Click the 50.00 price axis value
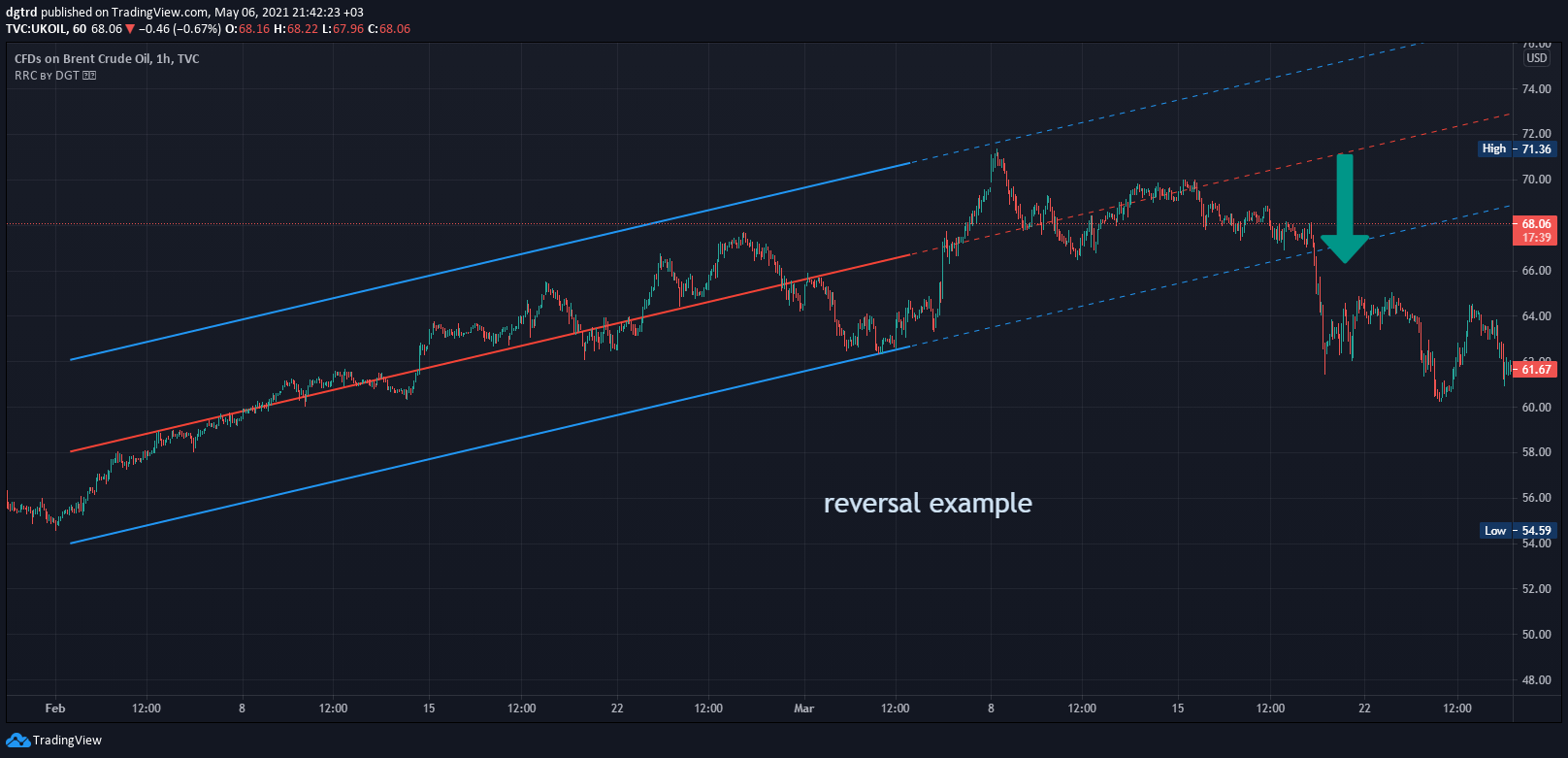This screenshot has width=1568, height=758. point(1536,635)
